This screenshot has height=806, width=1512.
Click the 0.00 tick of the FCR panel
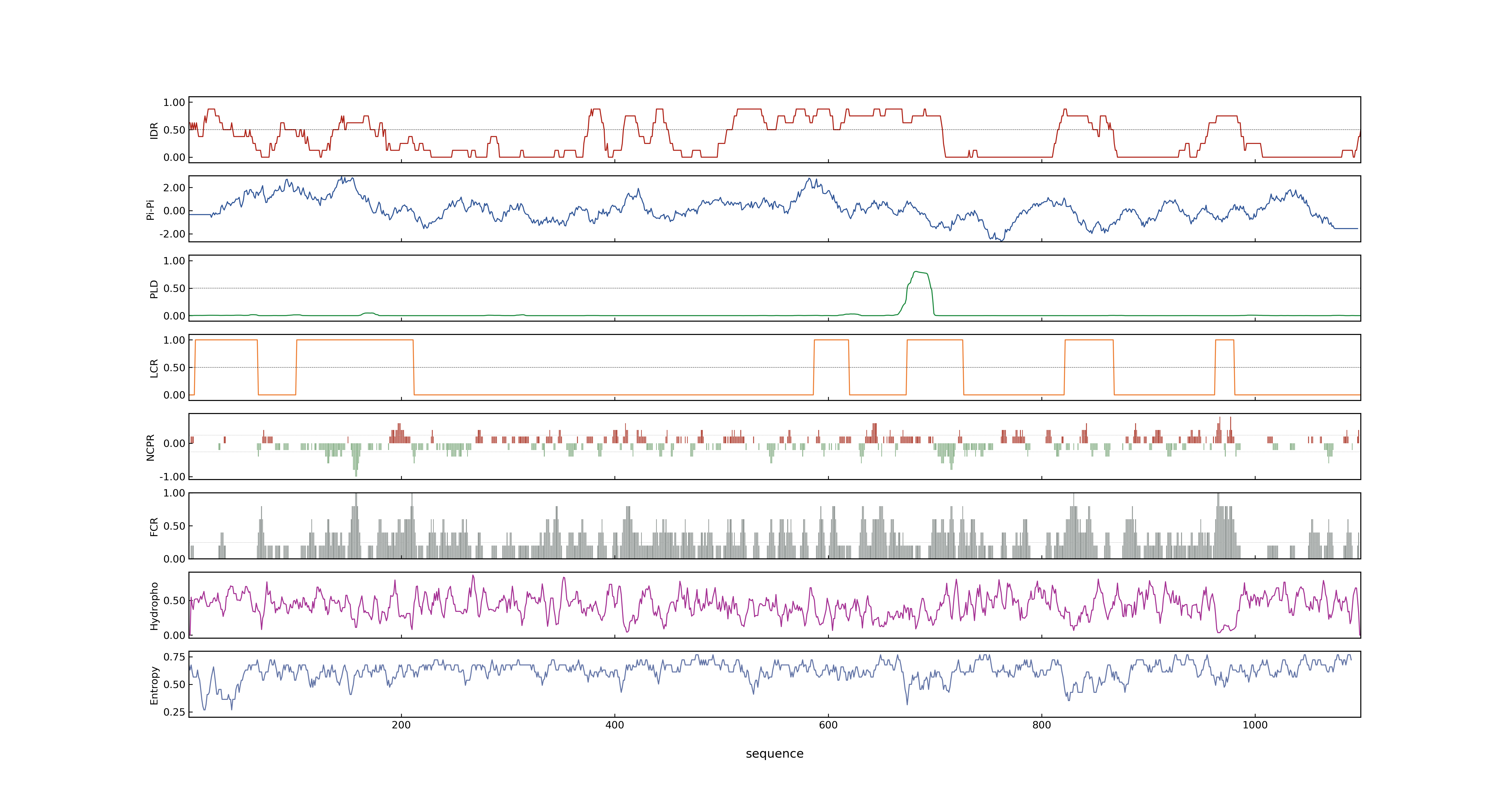174,559
